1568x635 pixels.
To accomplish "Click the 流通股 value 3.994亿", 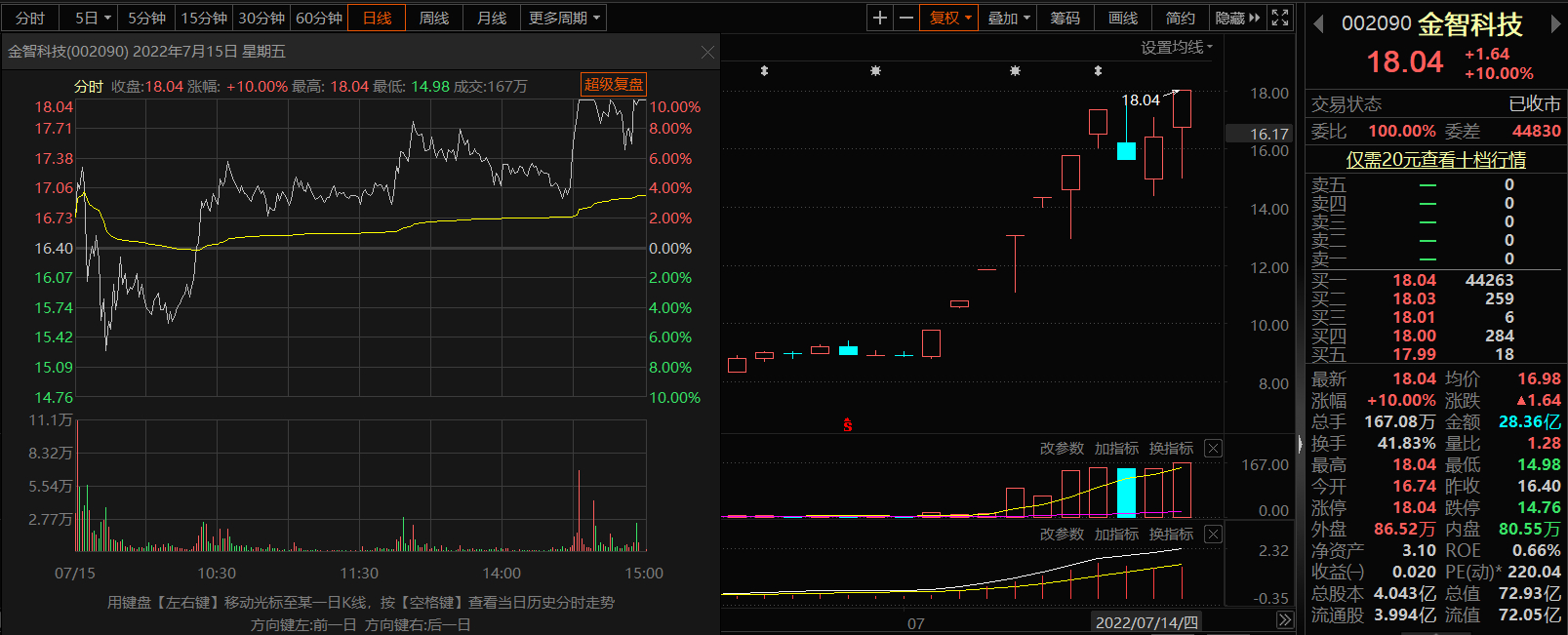I will tap(1405, 615).
